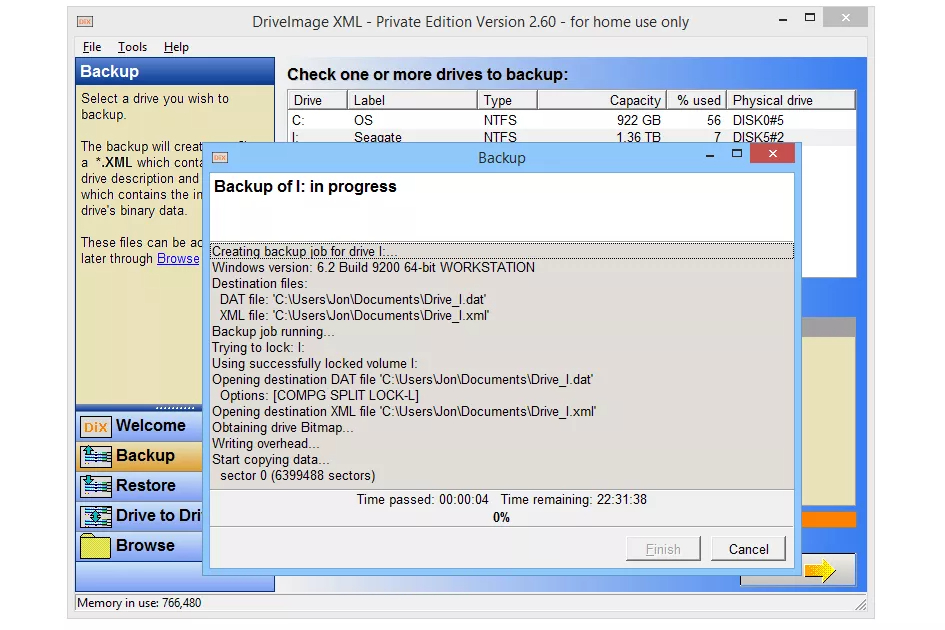Sort by the Drive column header

pyautogui.click(x=318, y=100)
